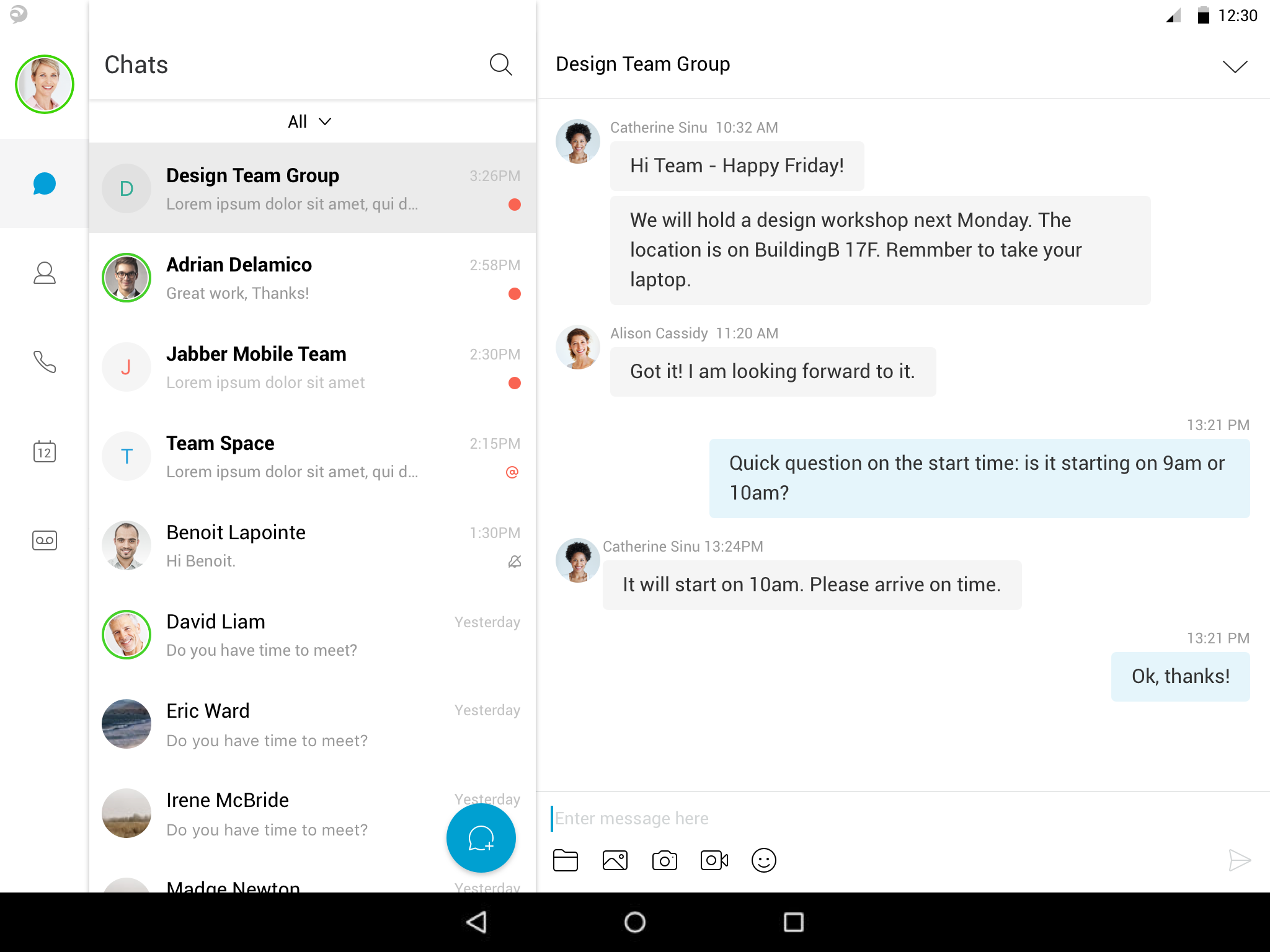Take a photo with camera icon
Image resolution: width=1270 pixels, height=952 pixels.
pyautogui.click(x=665, y=861)
